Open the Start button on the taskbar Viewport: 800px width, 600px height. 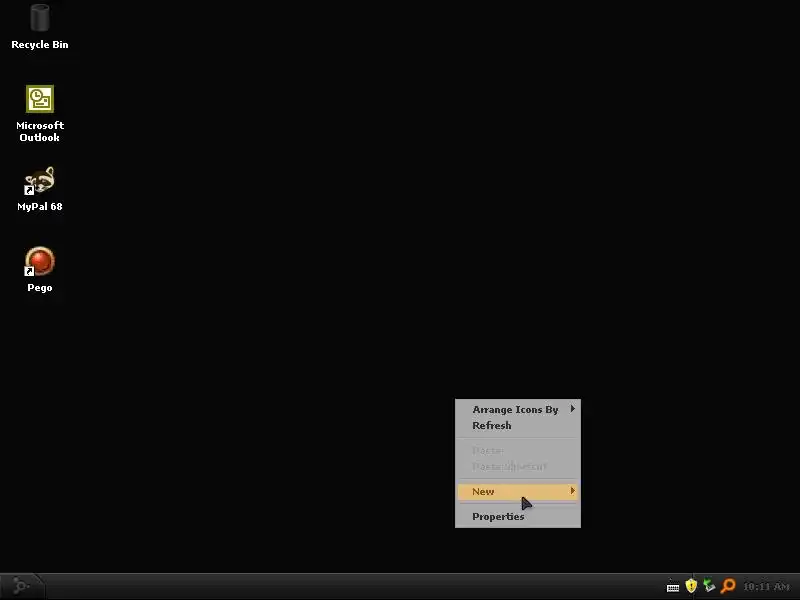[x=21, y=586]
